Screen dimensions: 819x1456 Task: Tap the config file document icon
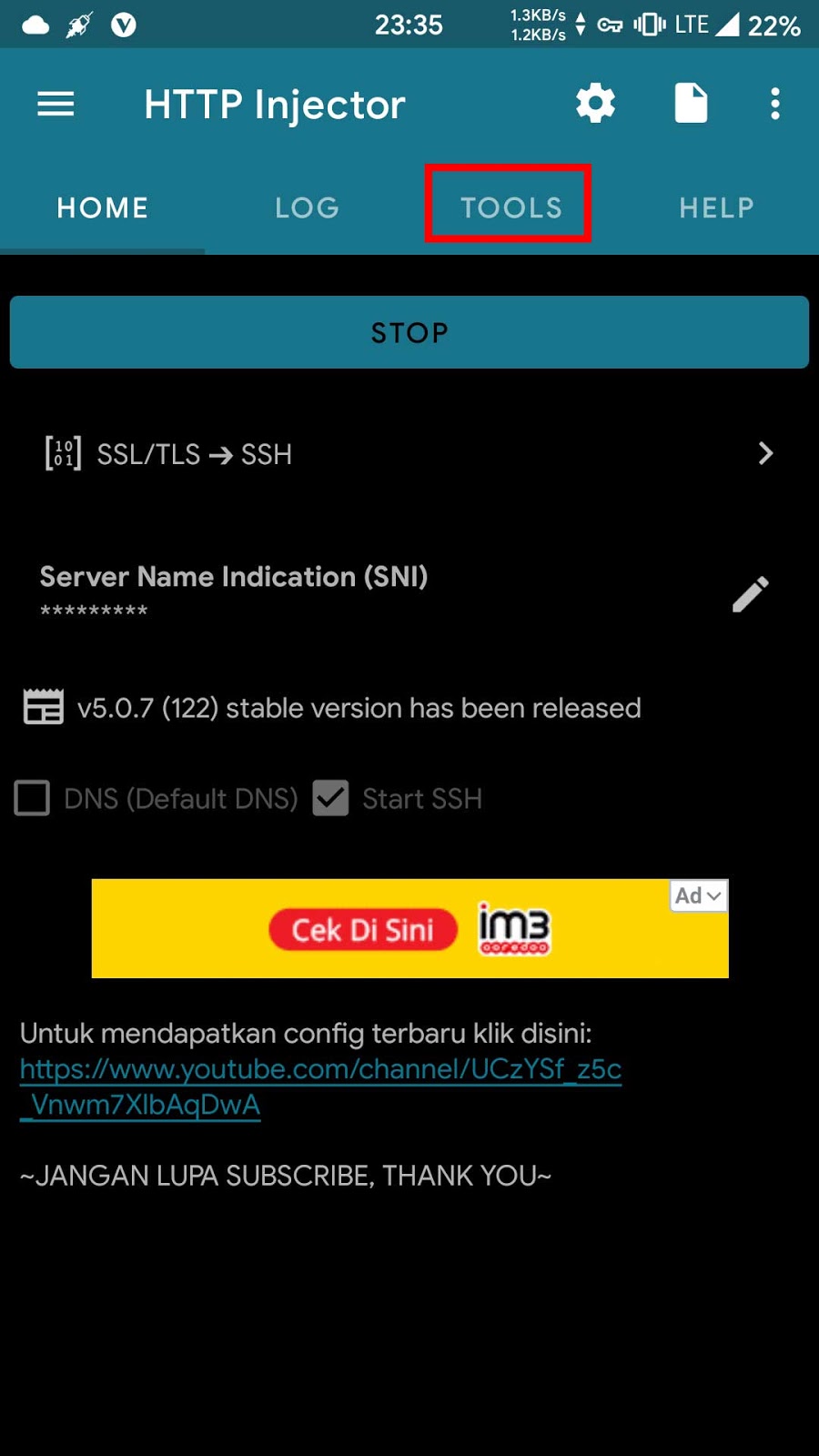click(691, 103)
